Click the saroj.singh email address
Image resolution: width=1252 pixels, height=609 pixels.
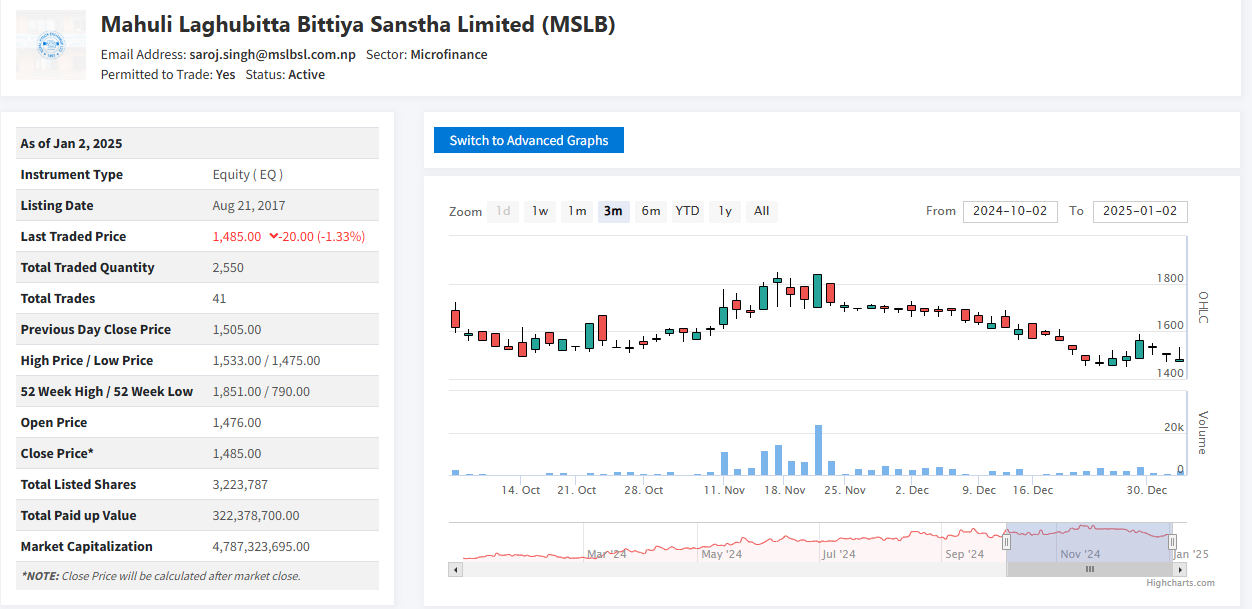[x=272, y=54]
